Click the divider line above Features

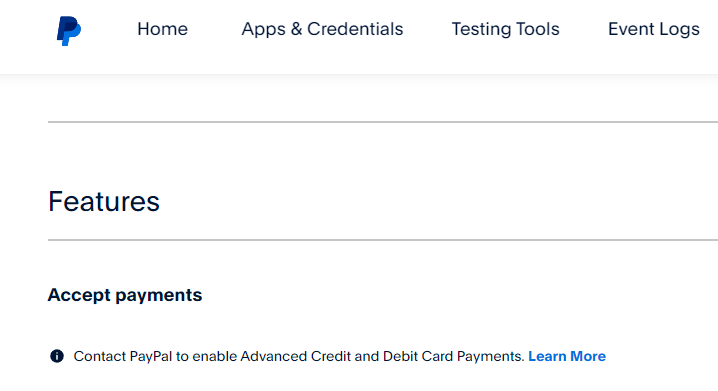(x=383, y=122)
